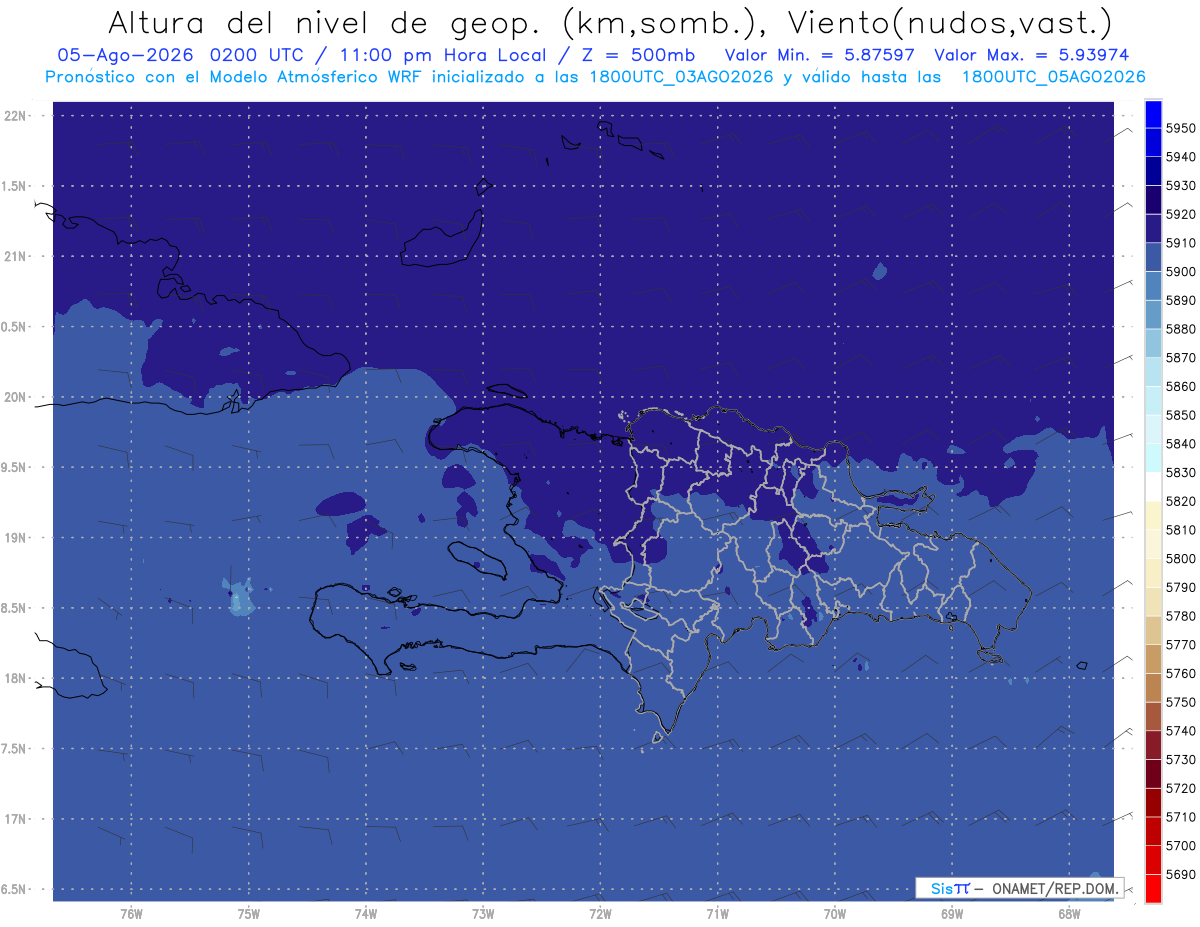Image resolution: width=1200 pixels, height=927 pixels.
Task: Click 'Pronóstico con el Modelo Atmosferico WRF' text
Action: 236,77
